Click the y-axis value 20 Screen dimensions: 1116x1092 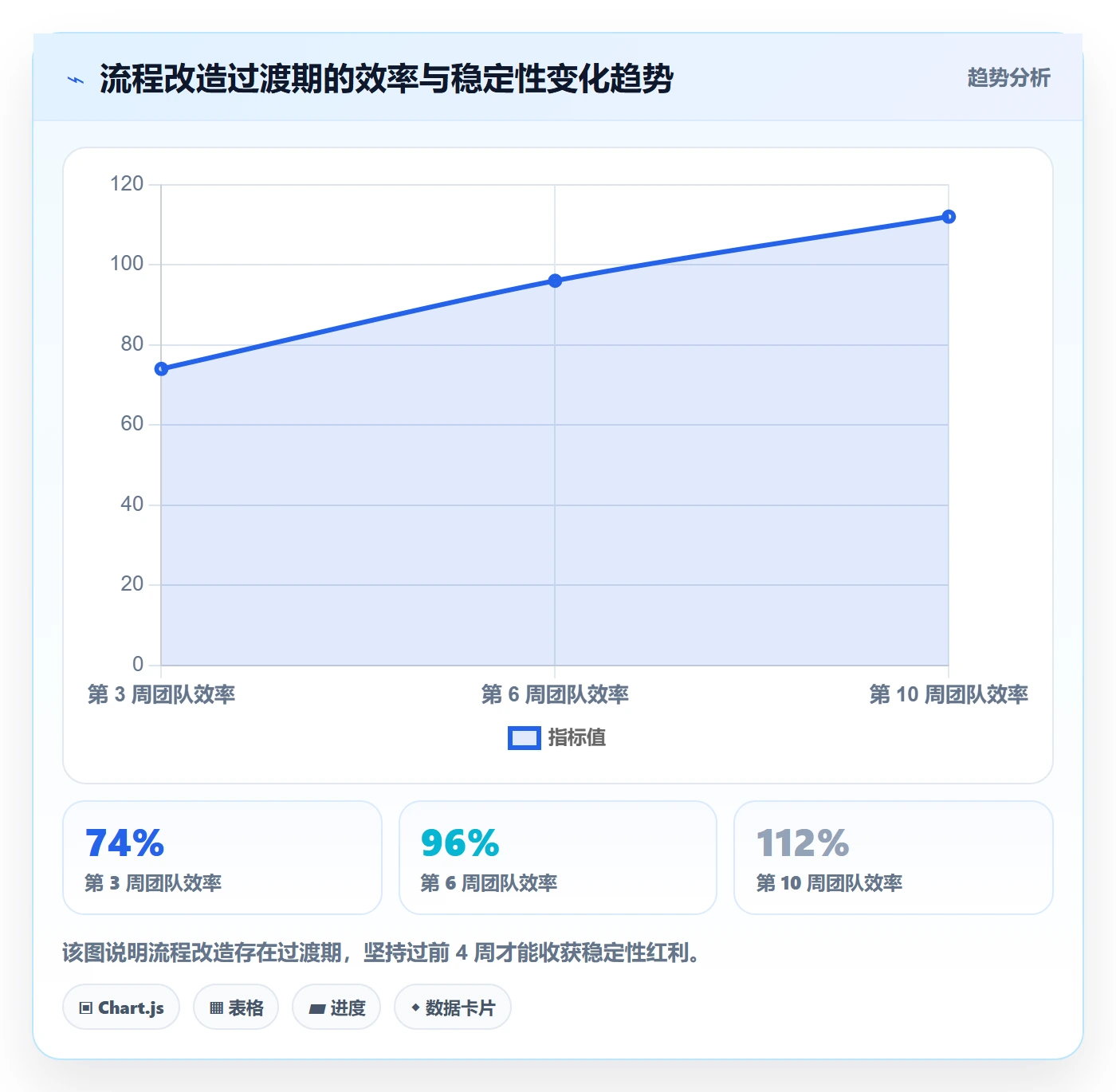132,584
